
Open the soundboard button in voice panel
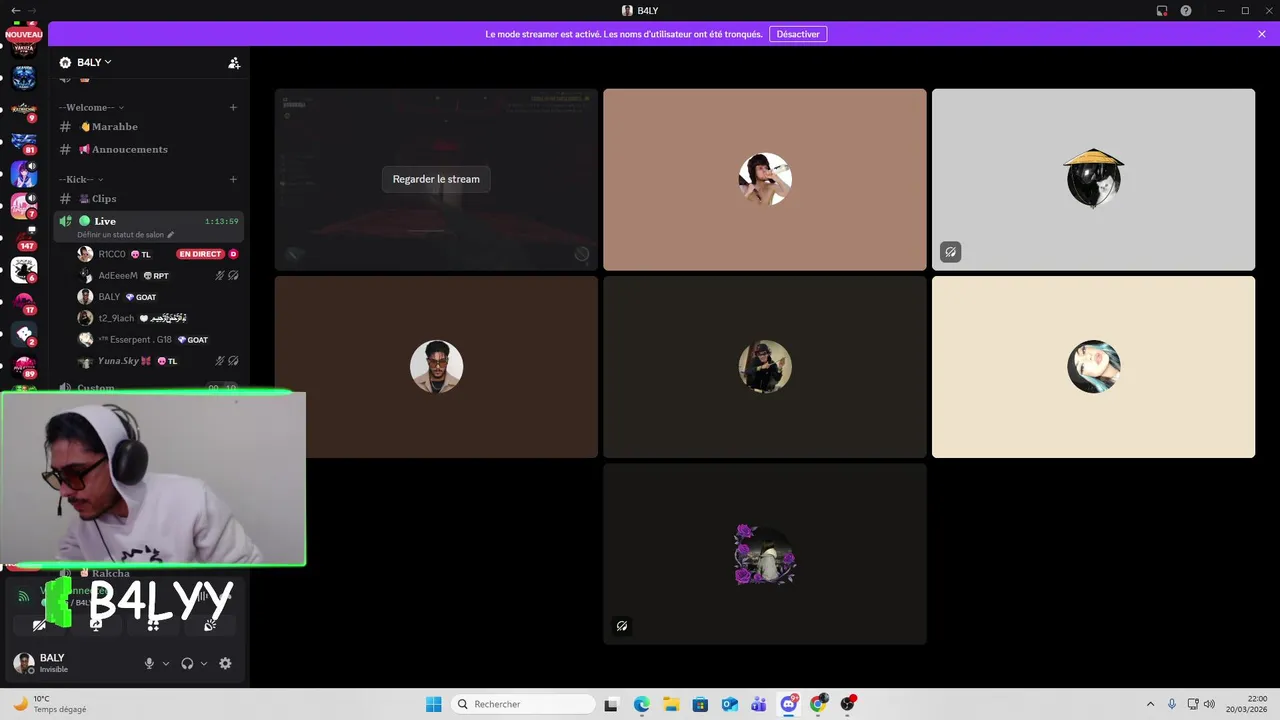210,625
